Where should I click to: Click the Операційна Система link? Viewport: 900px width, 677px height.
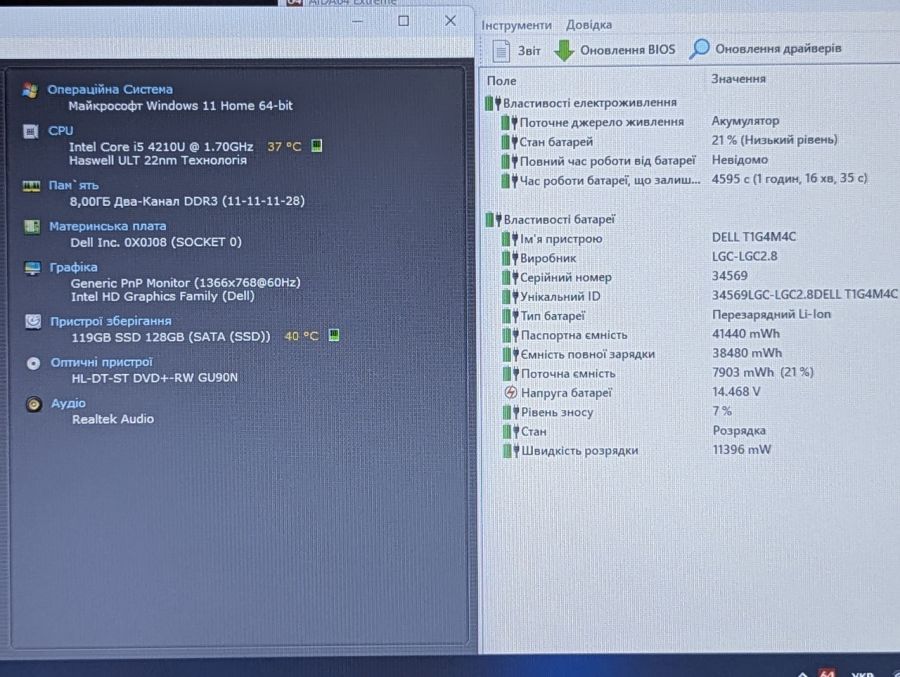click(110, 89)
